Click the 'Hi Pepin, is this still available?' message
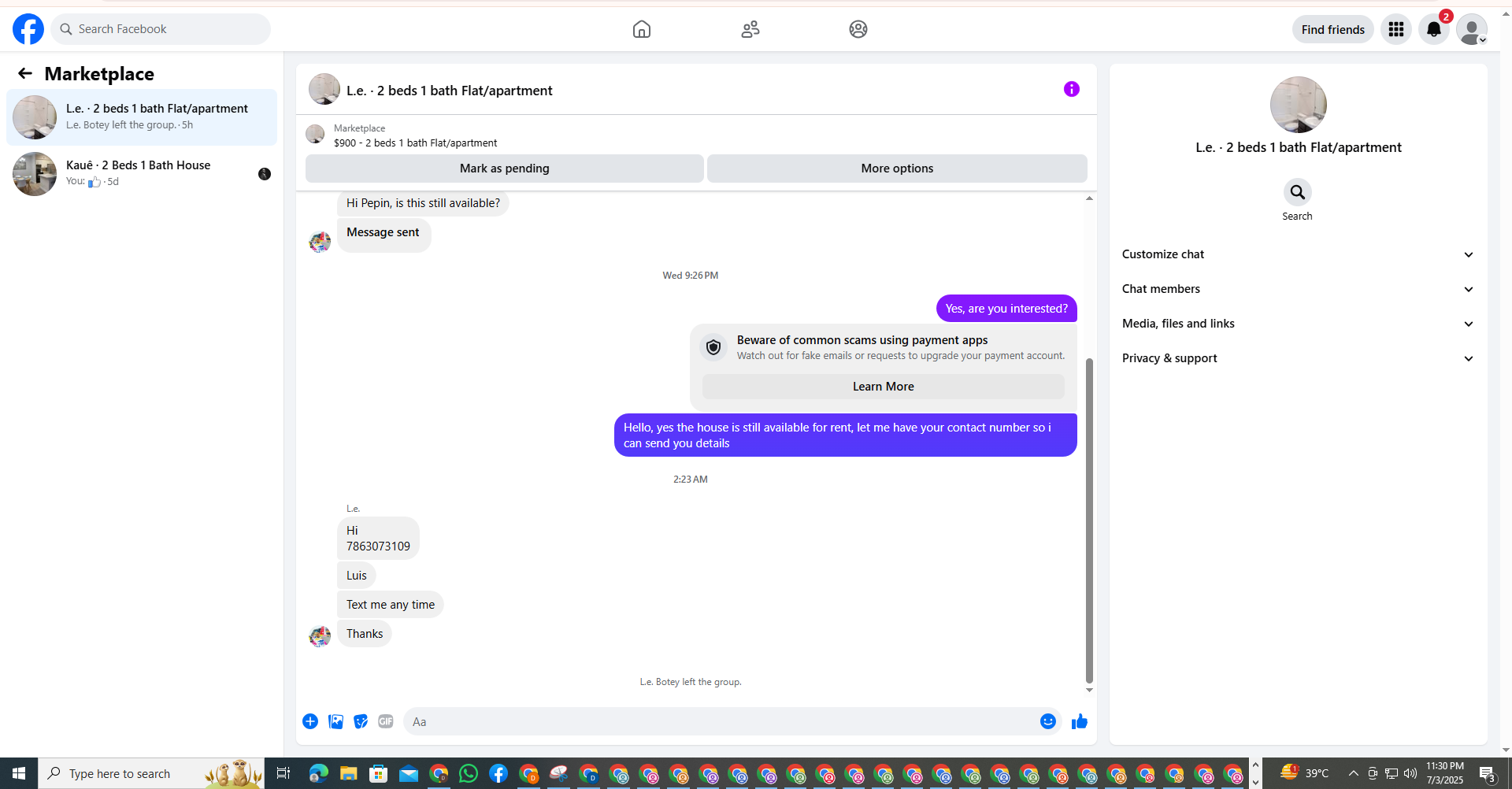Image resolution: width=1512 pixels, height=789 pixels. click(x=423, y=203)
